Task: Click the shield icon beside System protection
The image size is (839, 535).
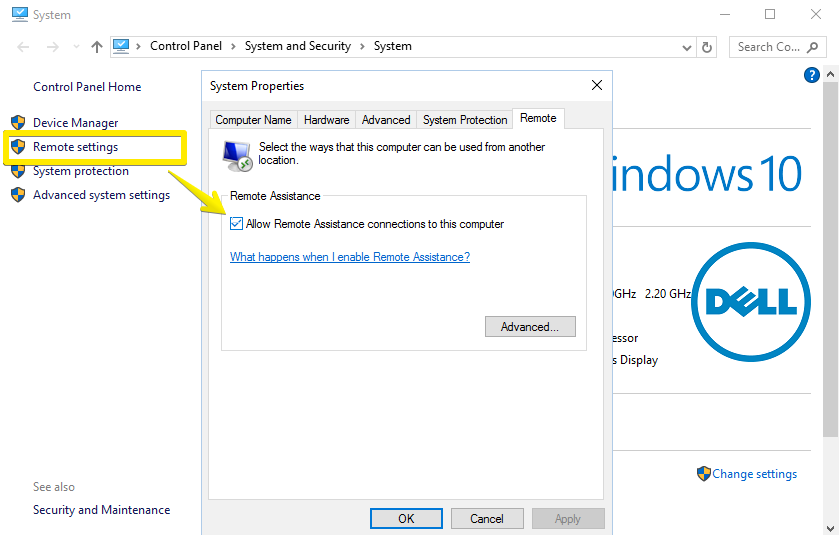Action: tap(17, 171)
